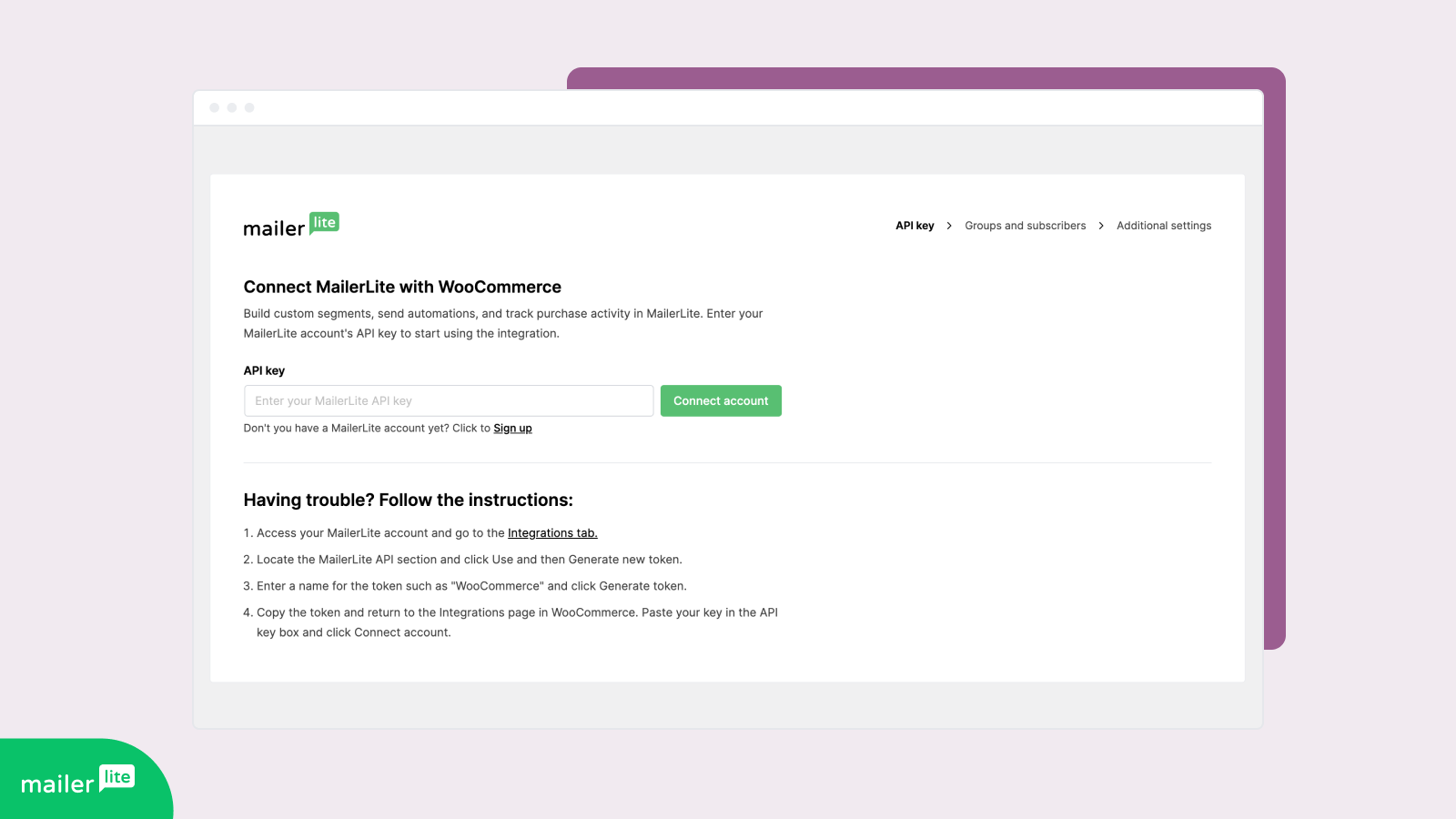
Task: Click the 'Build custom segments' description paragraph
Action: 503,323
